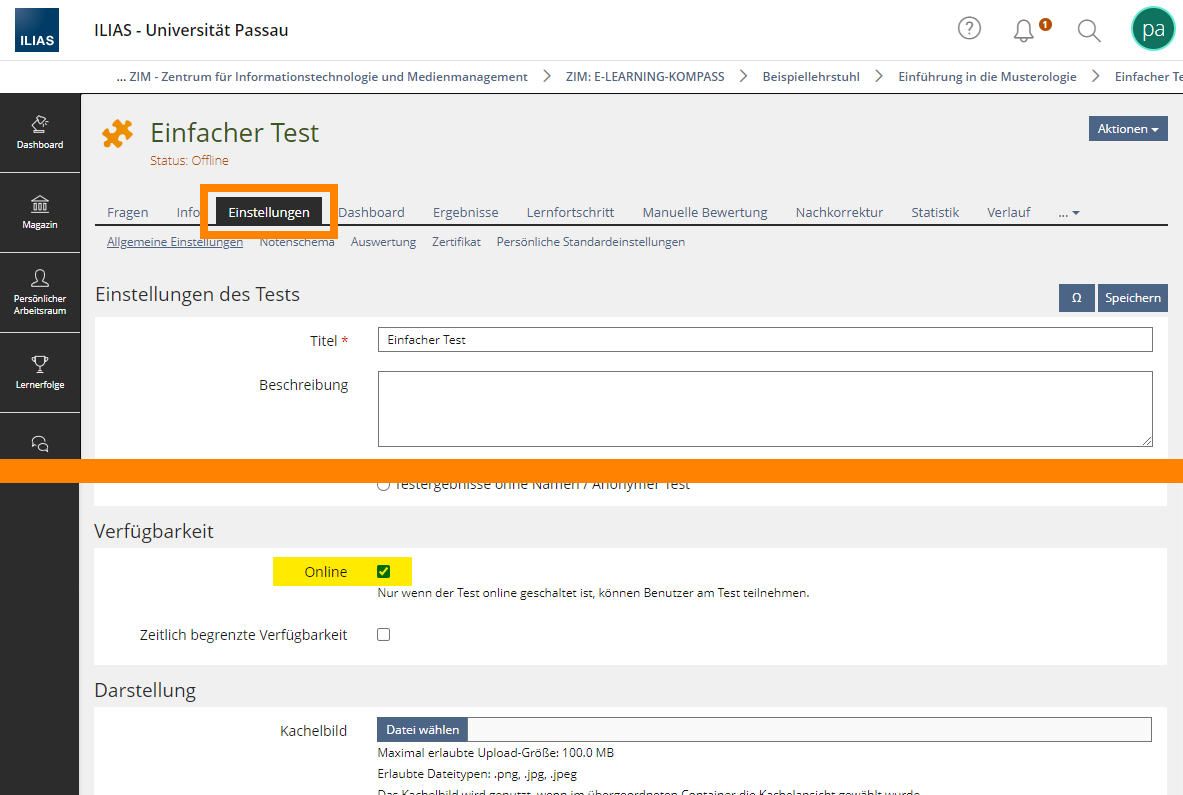
Task: Select the Einstellungen tab
Action: pos(269,213)
